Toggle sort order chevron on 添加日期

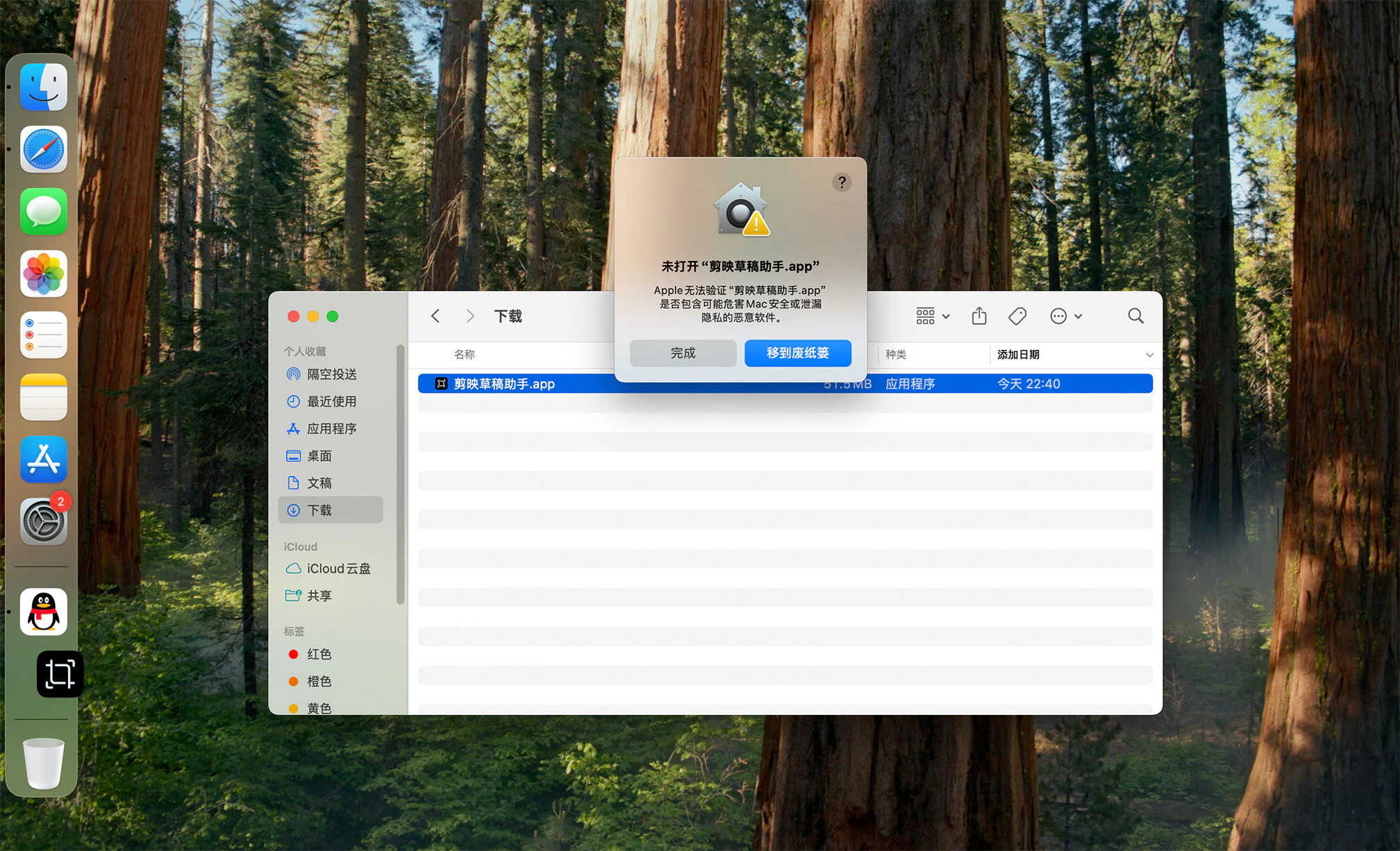(x=1149, y=355)
